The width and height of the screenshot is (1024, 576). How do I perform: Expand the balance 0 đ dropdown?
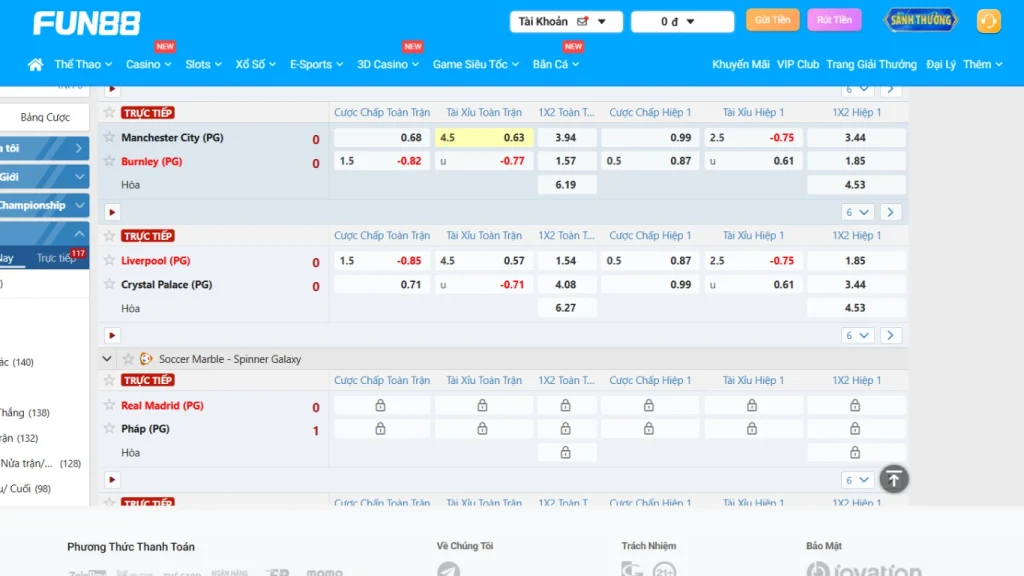coord(682,22)
